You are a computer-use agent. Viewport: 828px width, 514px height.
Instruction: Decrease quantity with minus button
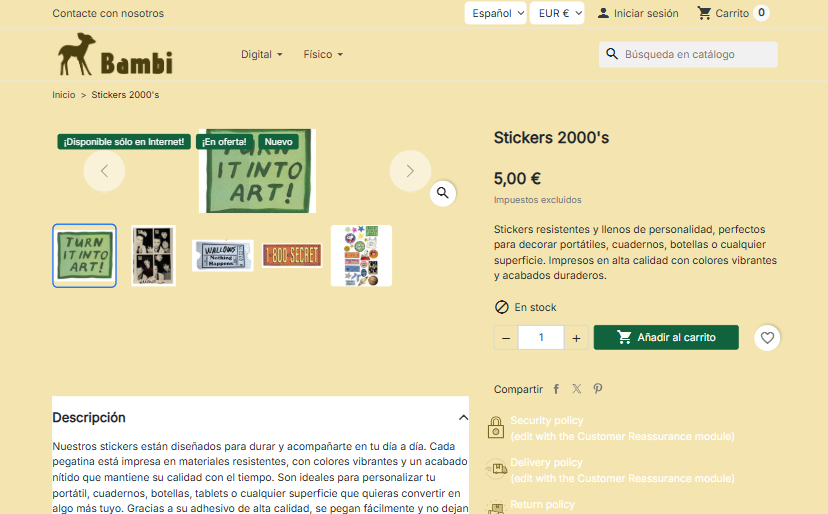pos(506,338)
